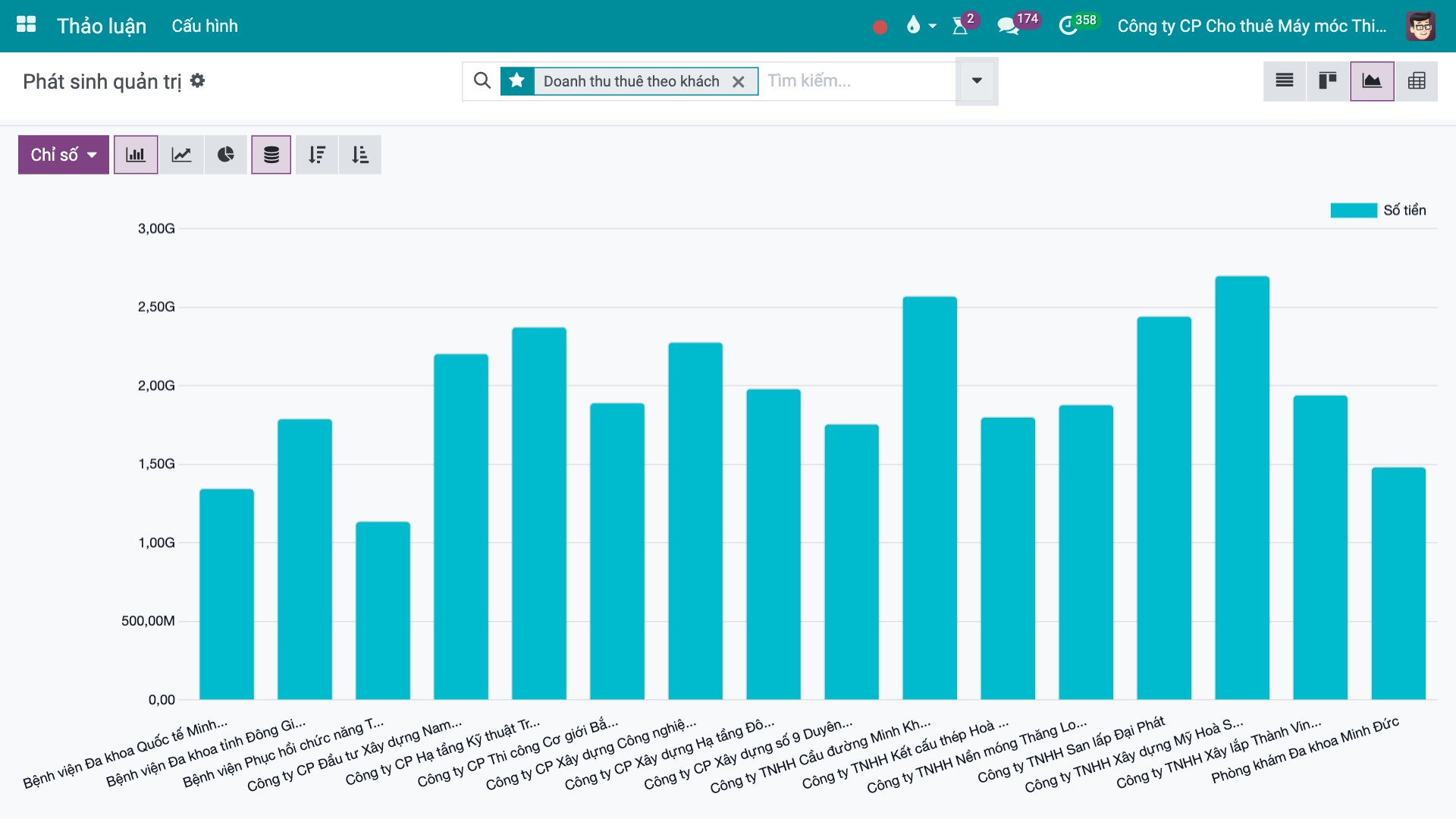This screenshot has width=1456, height=819.
Task: Open the Cấu hình menu
Action: pos(205,26)
